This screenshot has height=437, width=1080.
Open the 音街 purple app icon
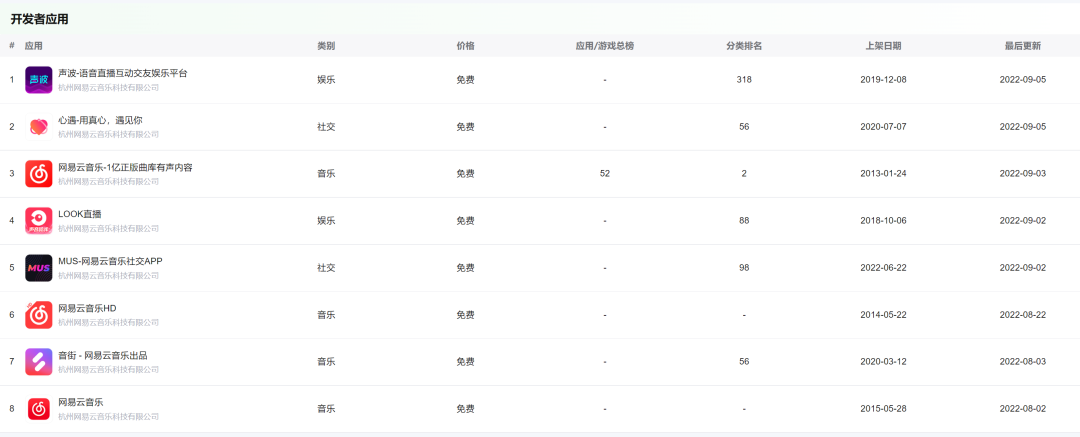point(39,362)
